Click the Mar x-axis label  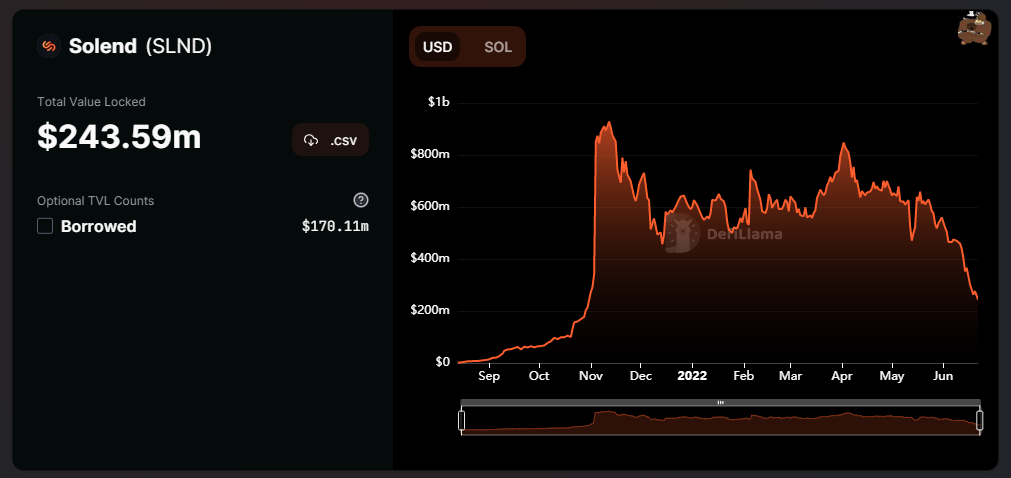tap(790, 376)
